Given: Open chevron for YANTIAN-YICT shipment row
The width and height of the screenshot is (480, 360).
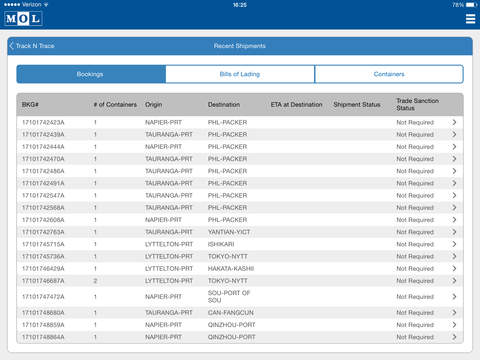Looking at the screenshot, I should tap(454, 232).
